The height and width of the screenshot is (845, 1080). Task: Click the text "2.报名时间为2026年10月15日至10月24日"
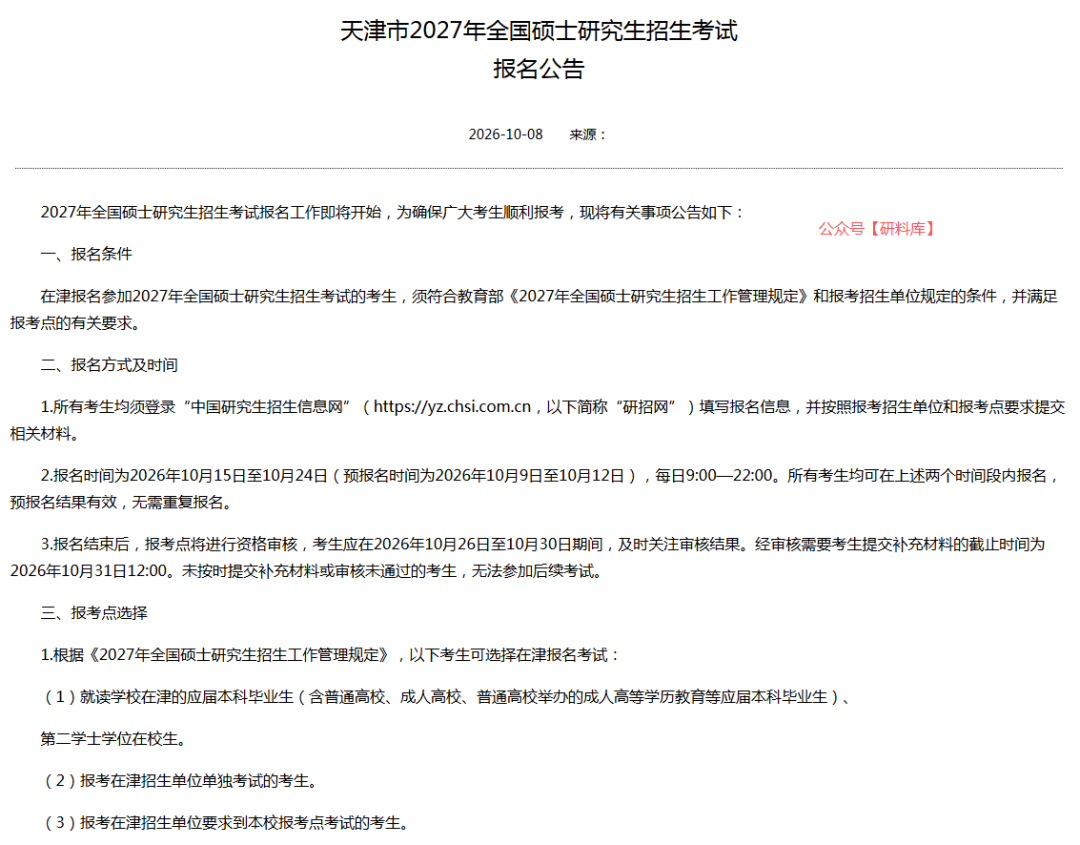[x=184, y=476]
